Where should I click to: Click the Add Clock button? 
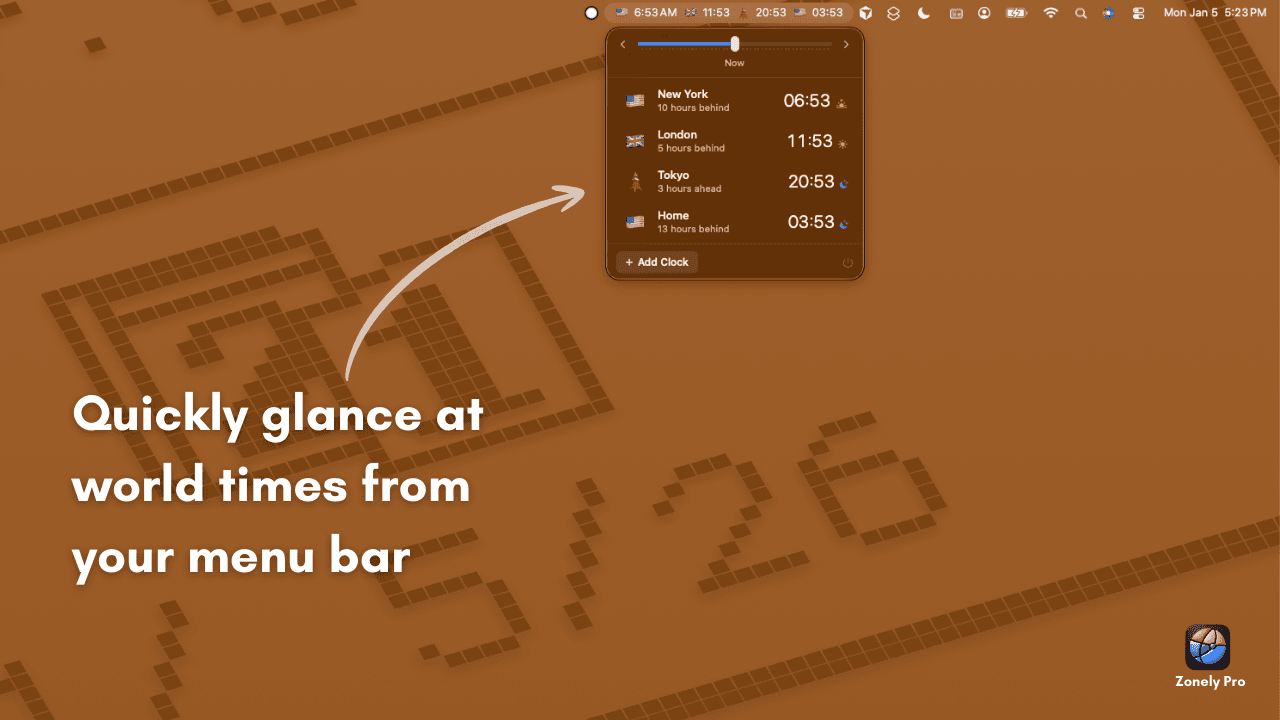[x=656, y=262]
